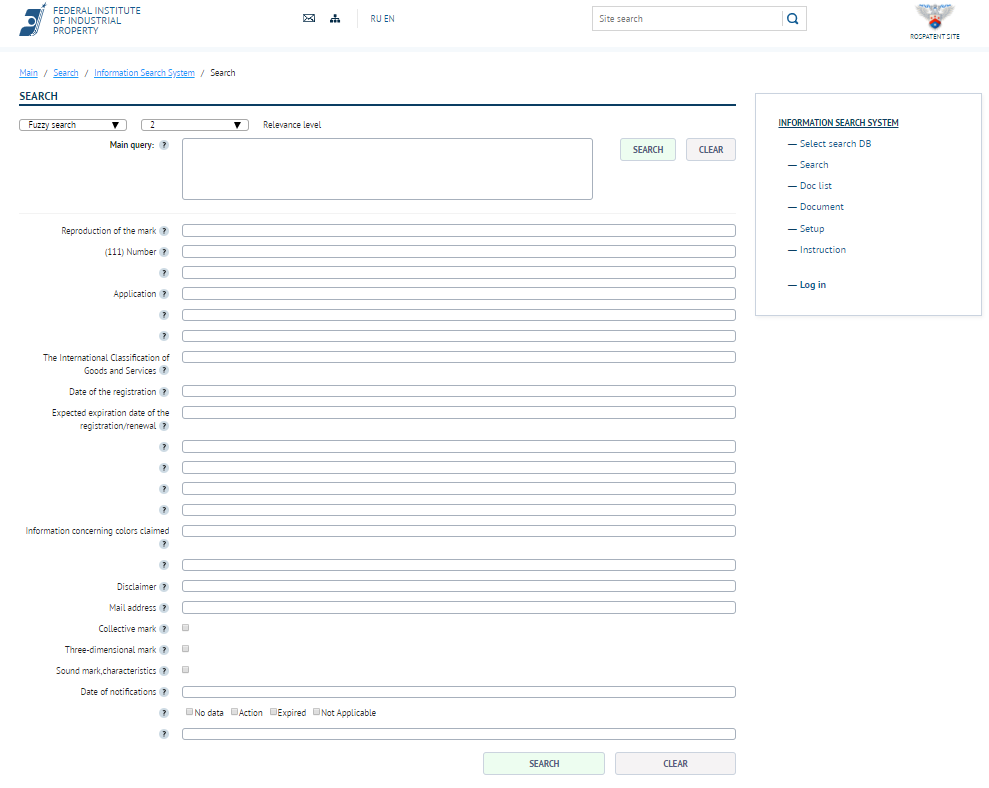The image size is (989, 788).
Task: Open Information Search System in the breadcrumb
Action: 144,73
